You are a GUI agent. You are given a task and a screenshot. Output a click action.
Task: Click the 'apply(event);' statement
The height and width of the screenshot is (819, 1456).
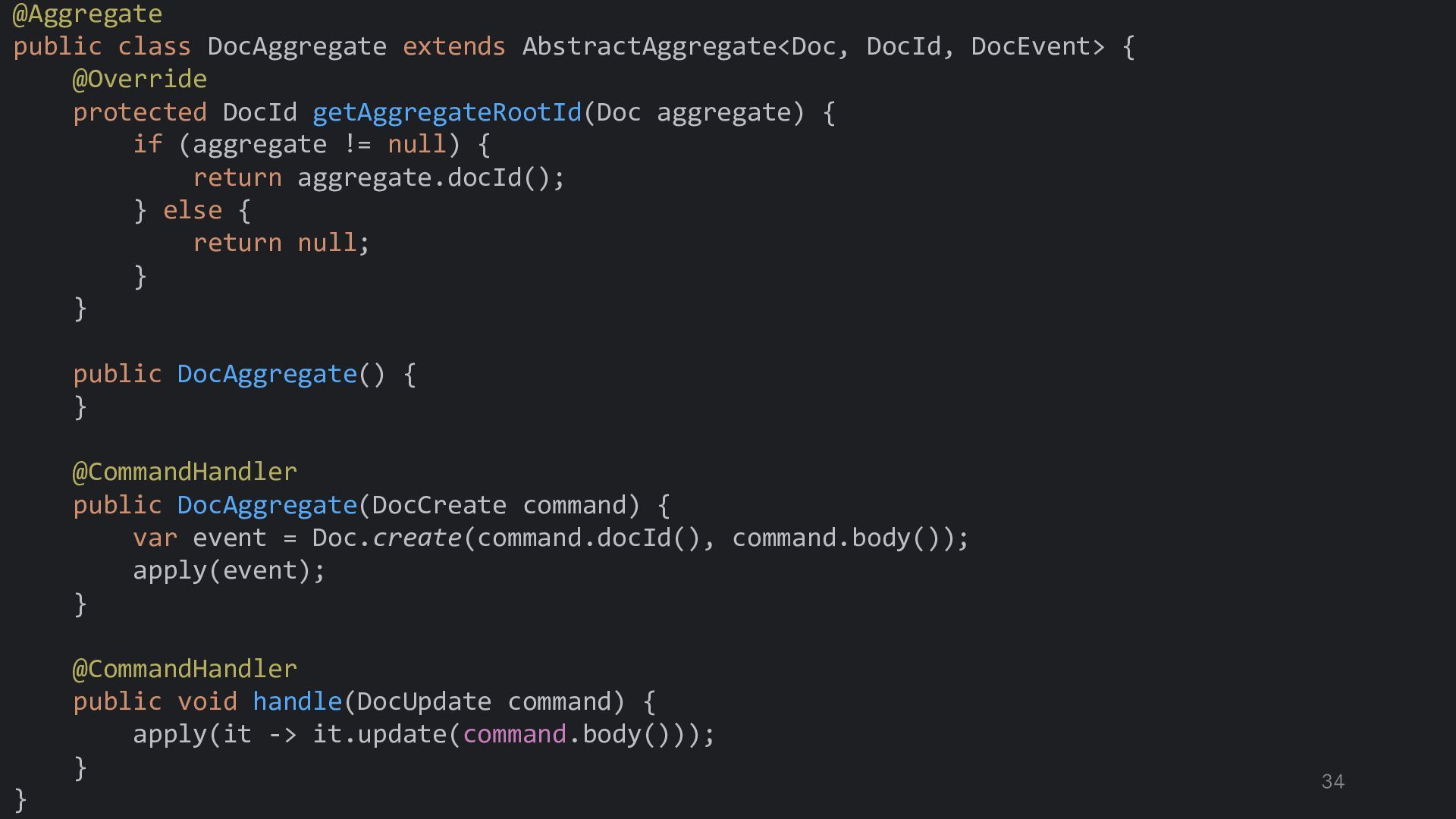tap(228, 571)
